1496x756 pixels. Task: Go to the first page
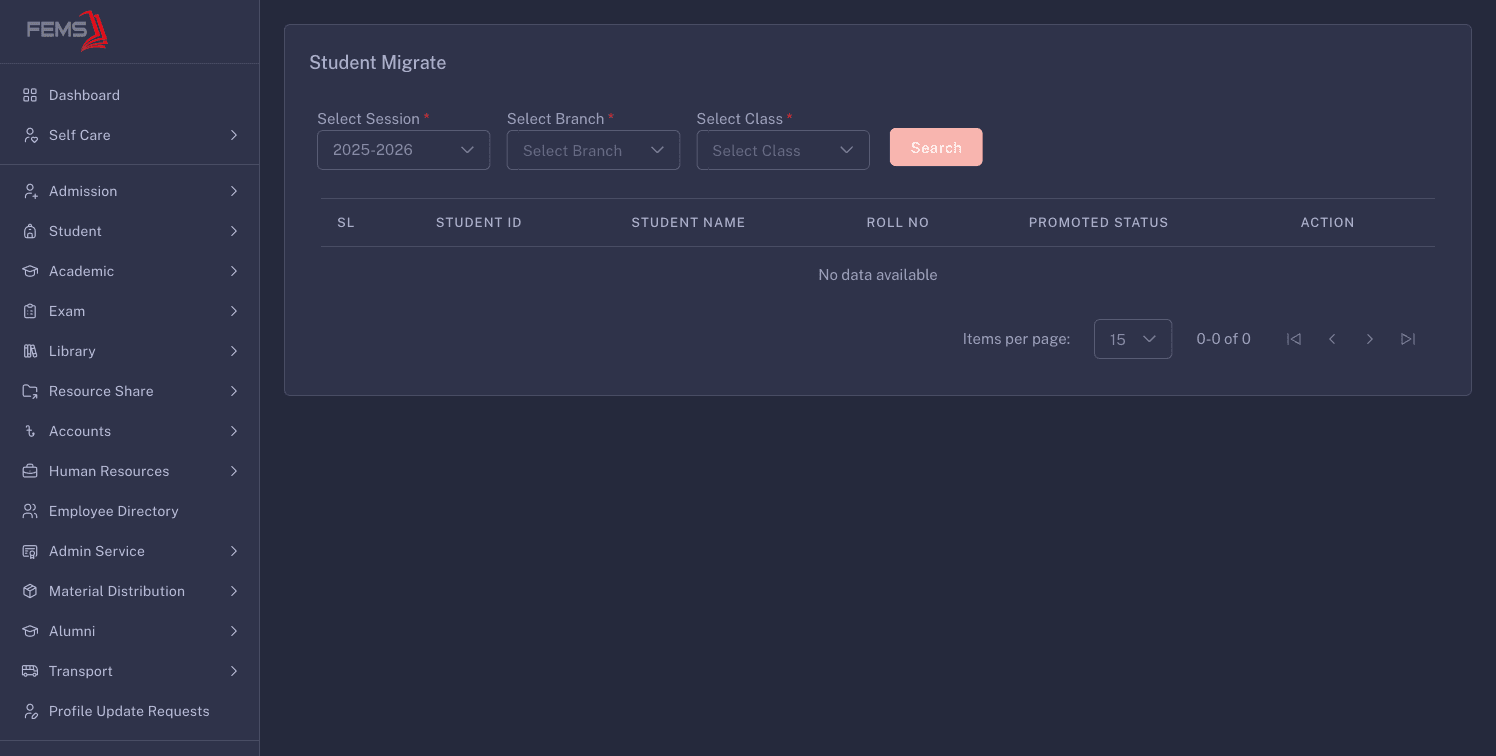tap(1294, 339)
